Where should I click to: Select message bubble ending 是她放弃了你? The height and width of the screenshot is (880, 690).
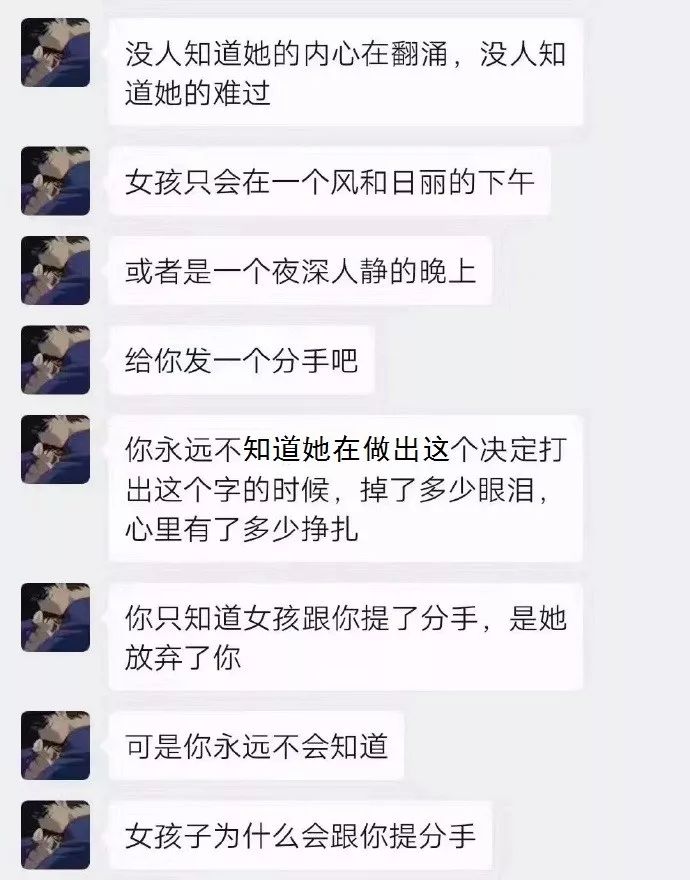click(345, 636)
